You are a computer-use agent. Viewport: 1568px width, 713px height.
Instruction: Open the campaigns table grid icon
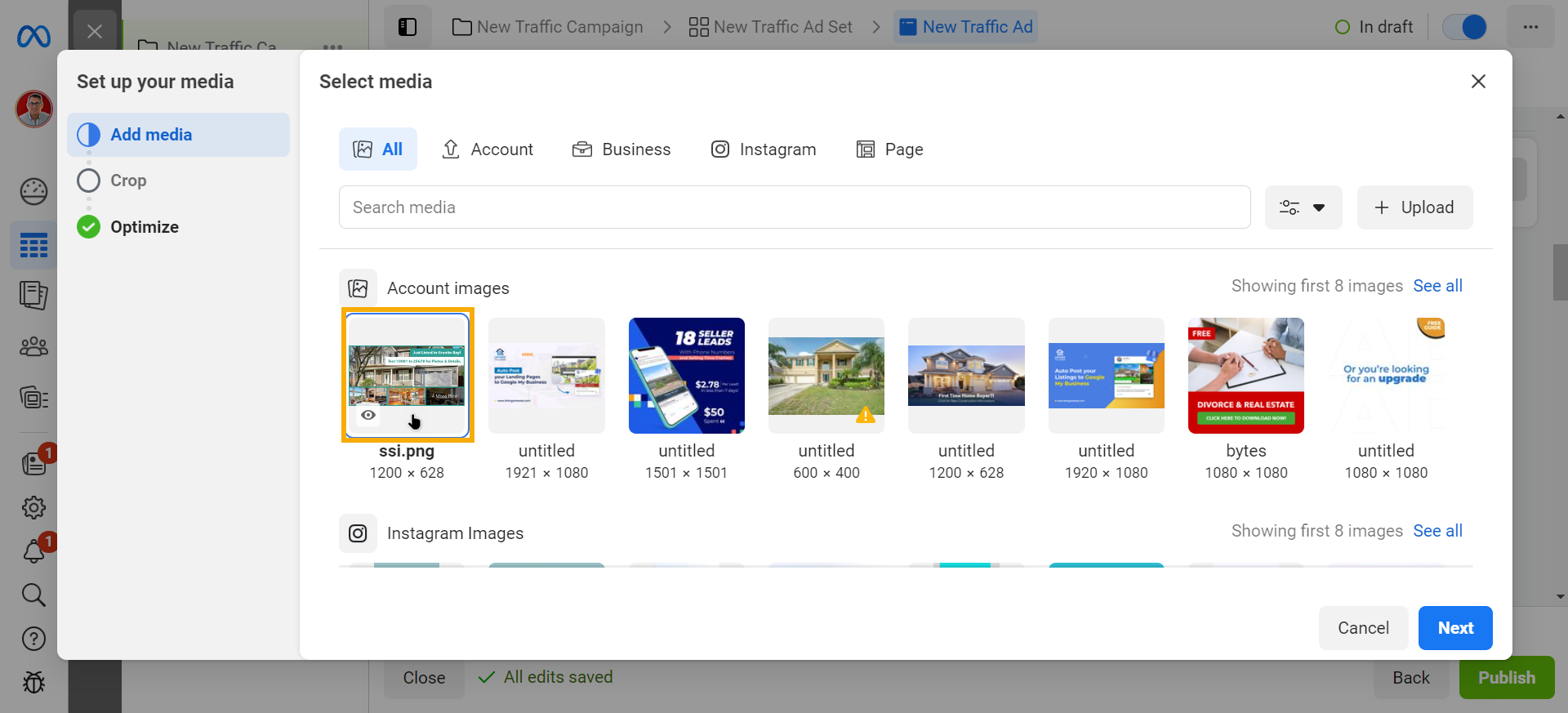click(x=33, y=245)
